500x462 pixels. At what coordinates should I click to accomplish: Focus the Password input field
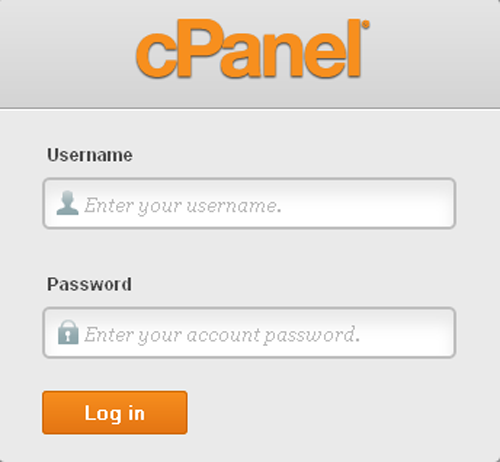point(249,333)
